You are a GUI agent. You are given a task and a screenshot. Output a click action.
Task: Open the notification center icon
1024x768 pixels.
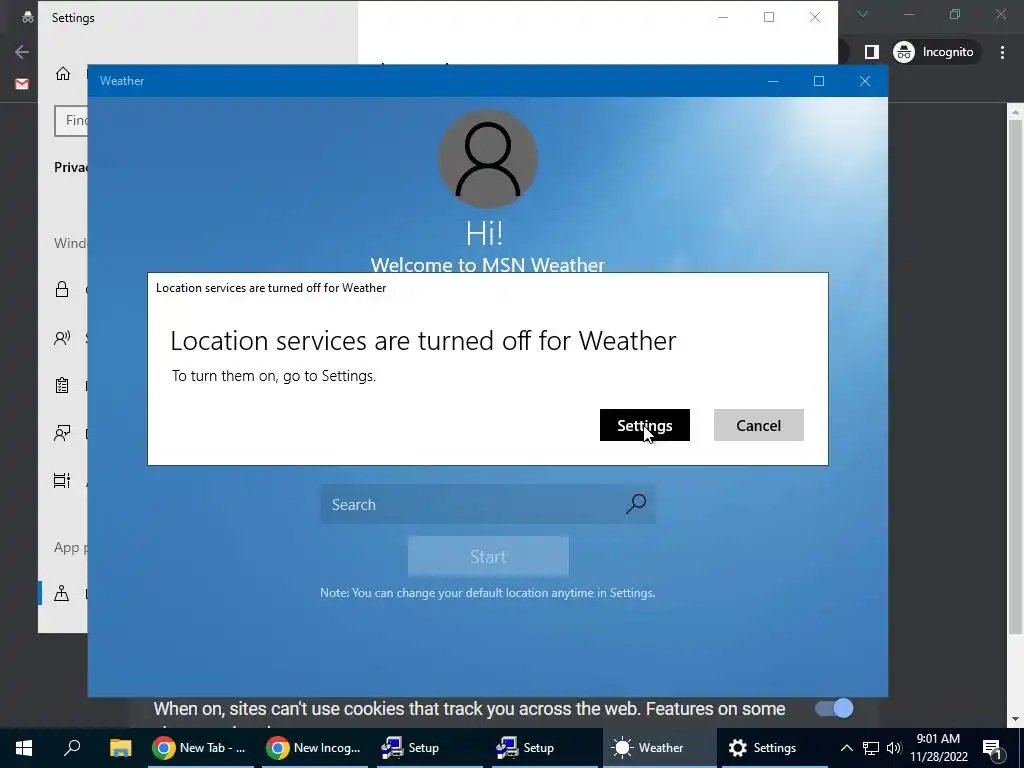point(992,748)
